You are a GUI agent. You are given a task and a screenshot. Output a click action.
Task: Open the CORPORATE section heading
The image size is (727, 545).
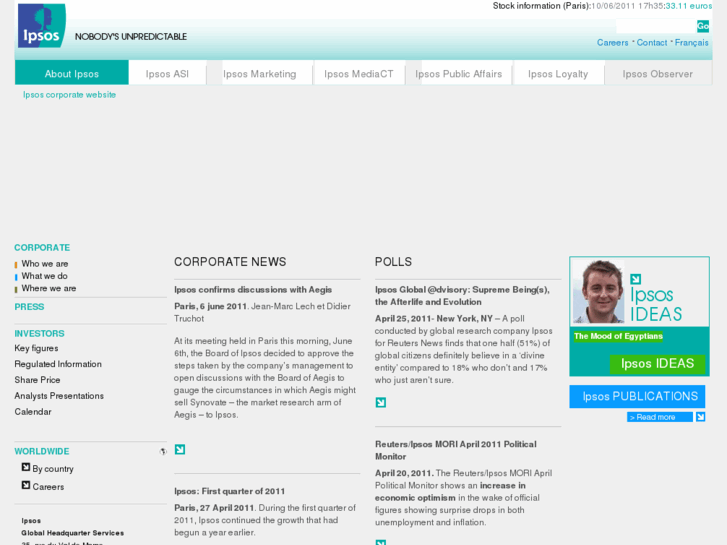(x=42, y=248)
